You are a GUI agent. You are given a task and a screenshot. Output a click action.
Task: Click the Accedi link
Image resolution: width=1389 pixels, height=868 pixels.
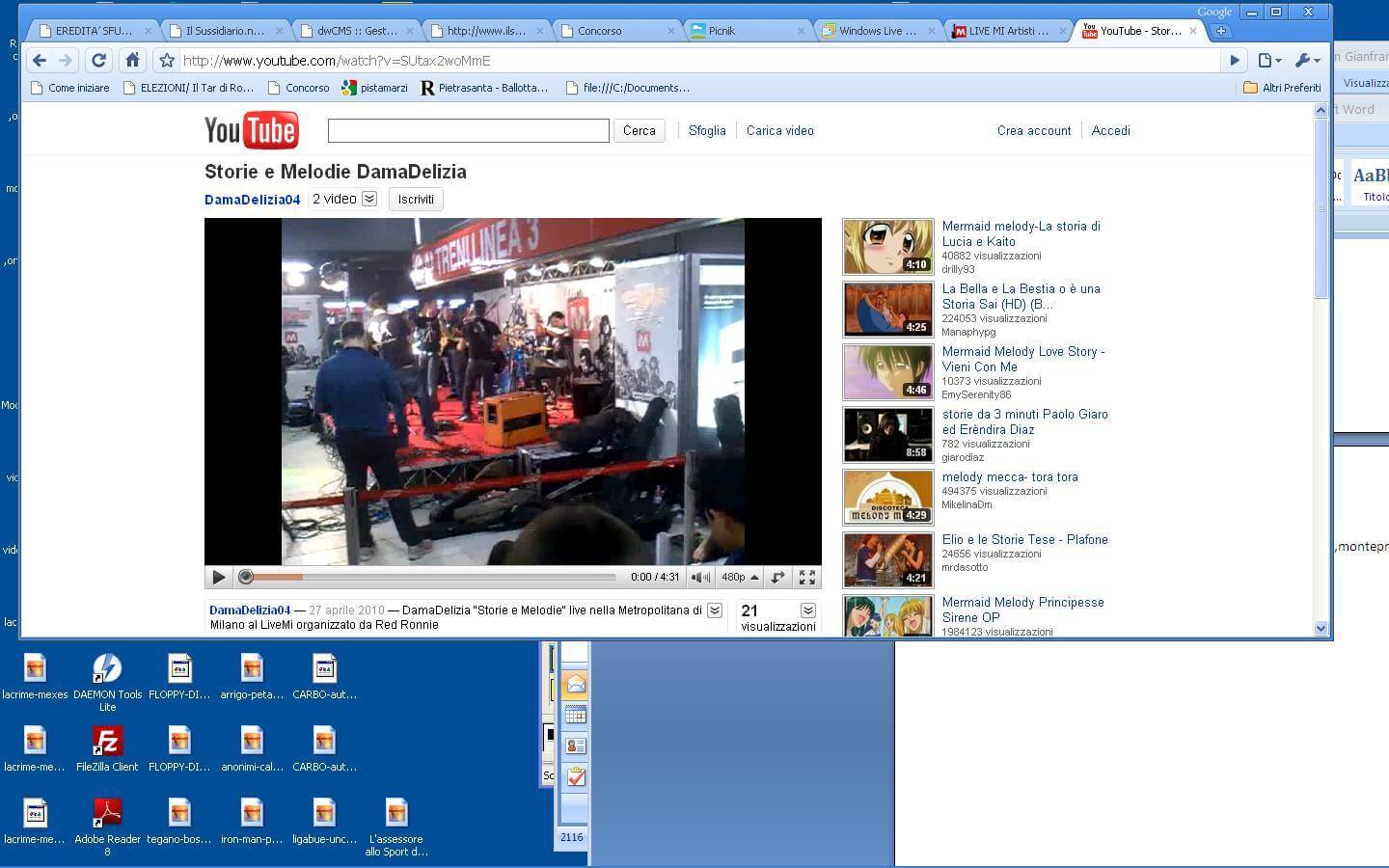[x=1110, y=130]
